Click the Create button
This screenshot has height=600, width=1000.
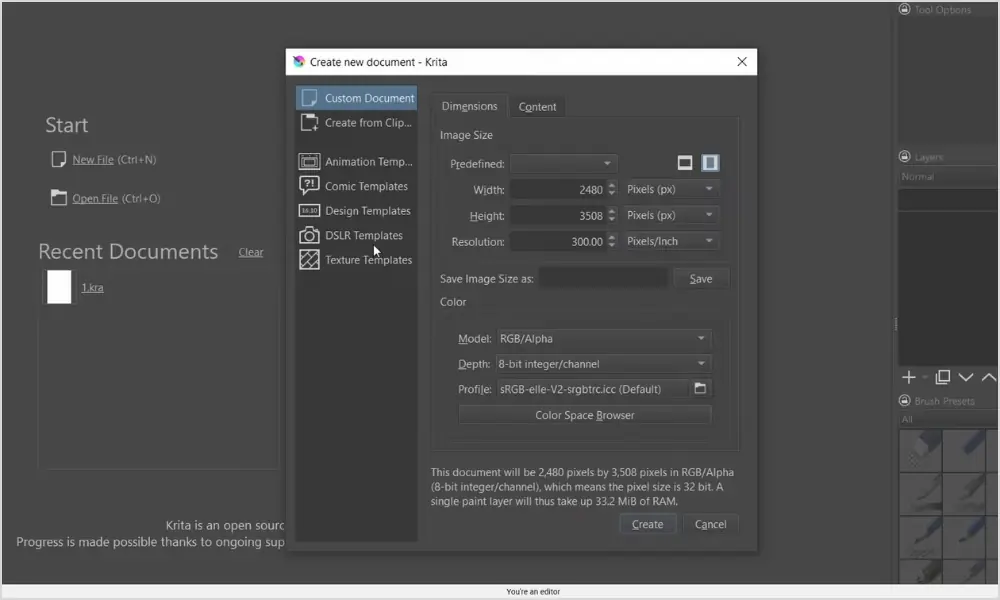click(647, 523)
